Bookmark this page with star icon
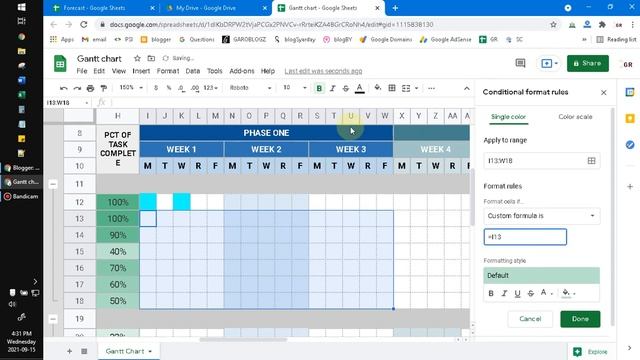640x360 pixels. 553,24
